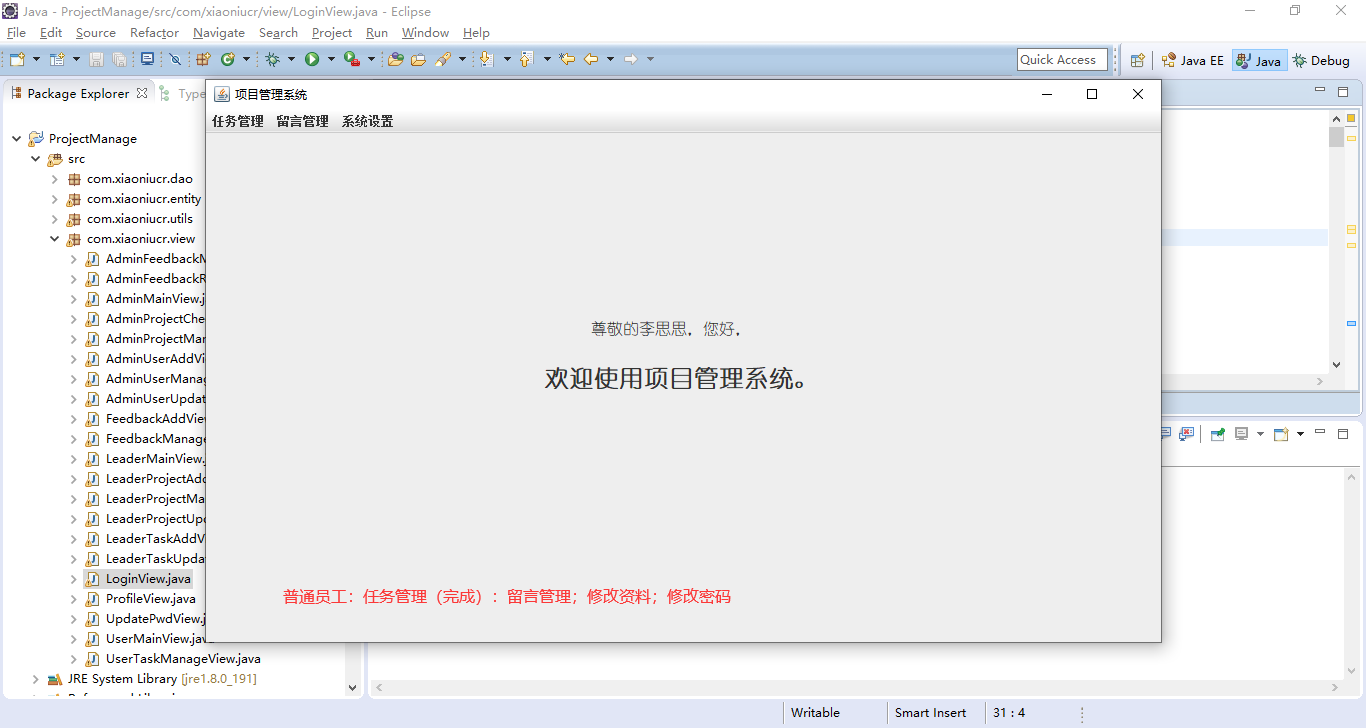Toggle the skip all breakpoints icon
Viewport: 1366px width, 728px height.
(x=175, y=60)
